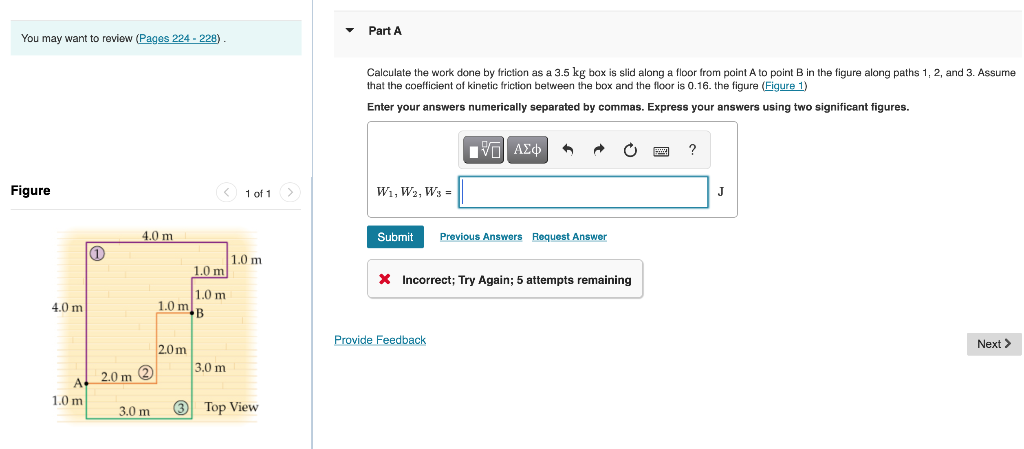Focus the W1, W2, W3 answer field

coord(583,192)
